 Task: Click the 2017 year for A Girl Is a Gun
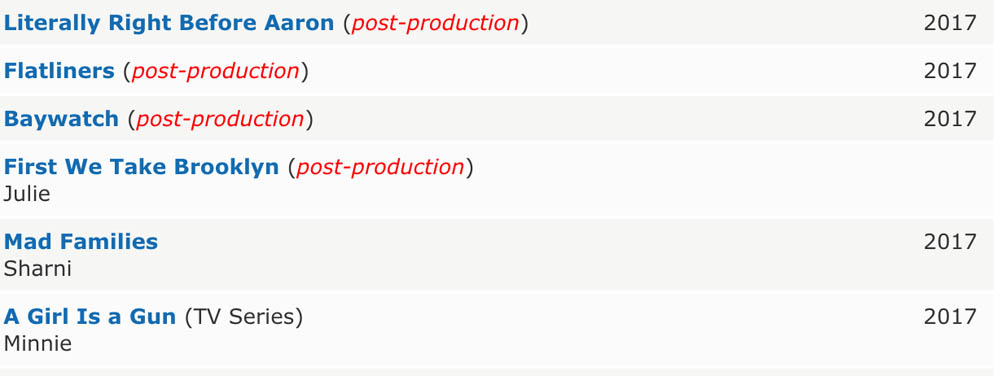pyautogui.click(x=950, y=316)
